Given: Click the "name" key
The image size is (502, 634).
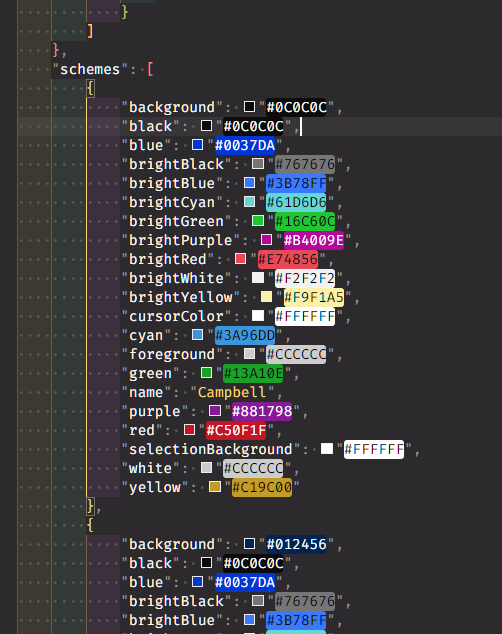Looking at the screenshot, I should tap(146, 392).
